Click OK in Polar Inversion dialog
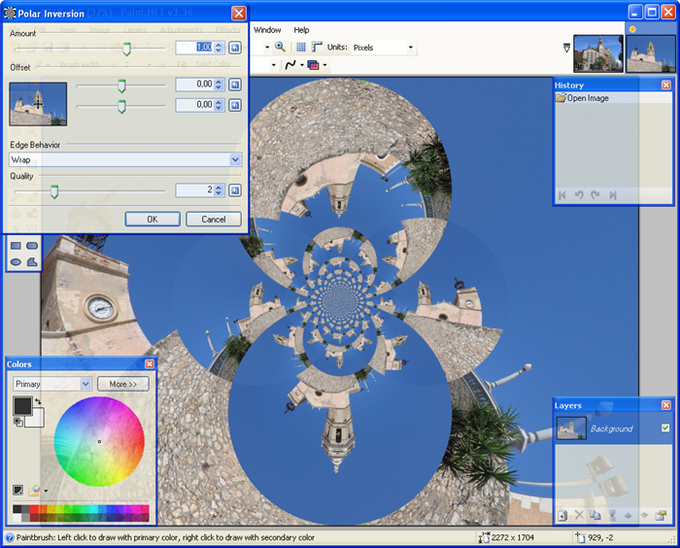The width and height of the screenshot is (680, 548). (x=152, y=219)
